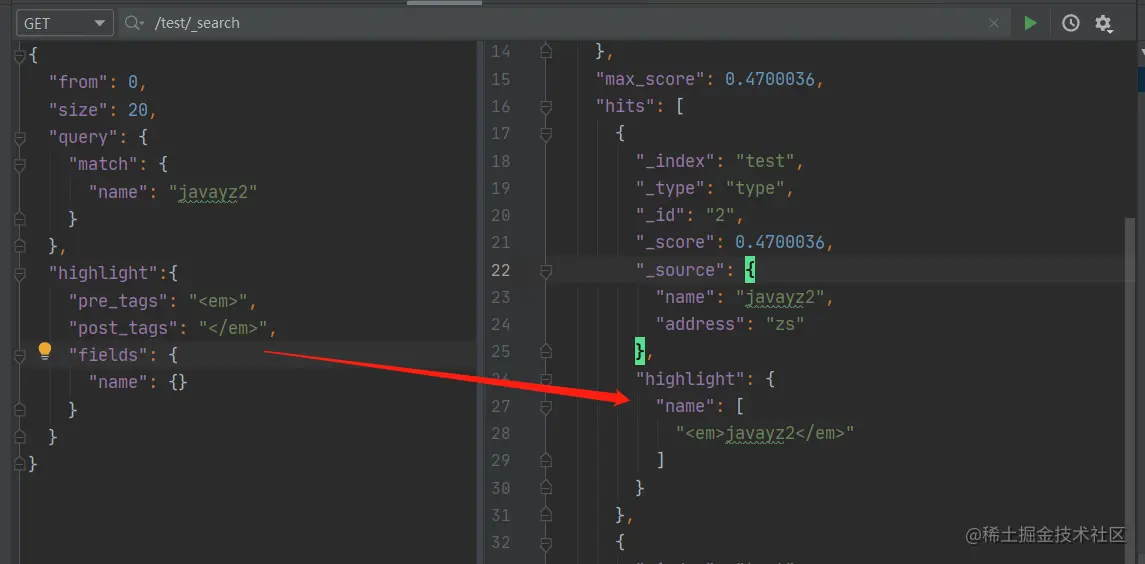Click the "javayz2" value in request query
The width and height of the screenshot is (1145, 564).
(213, 192)
